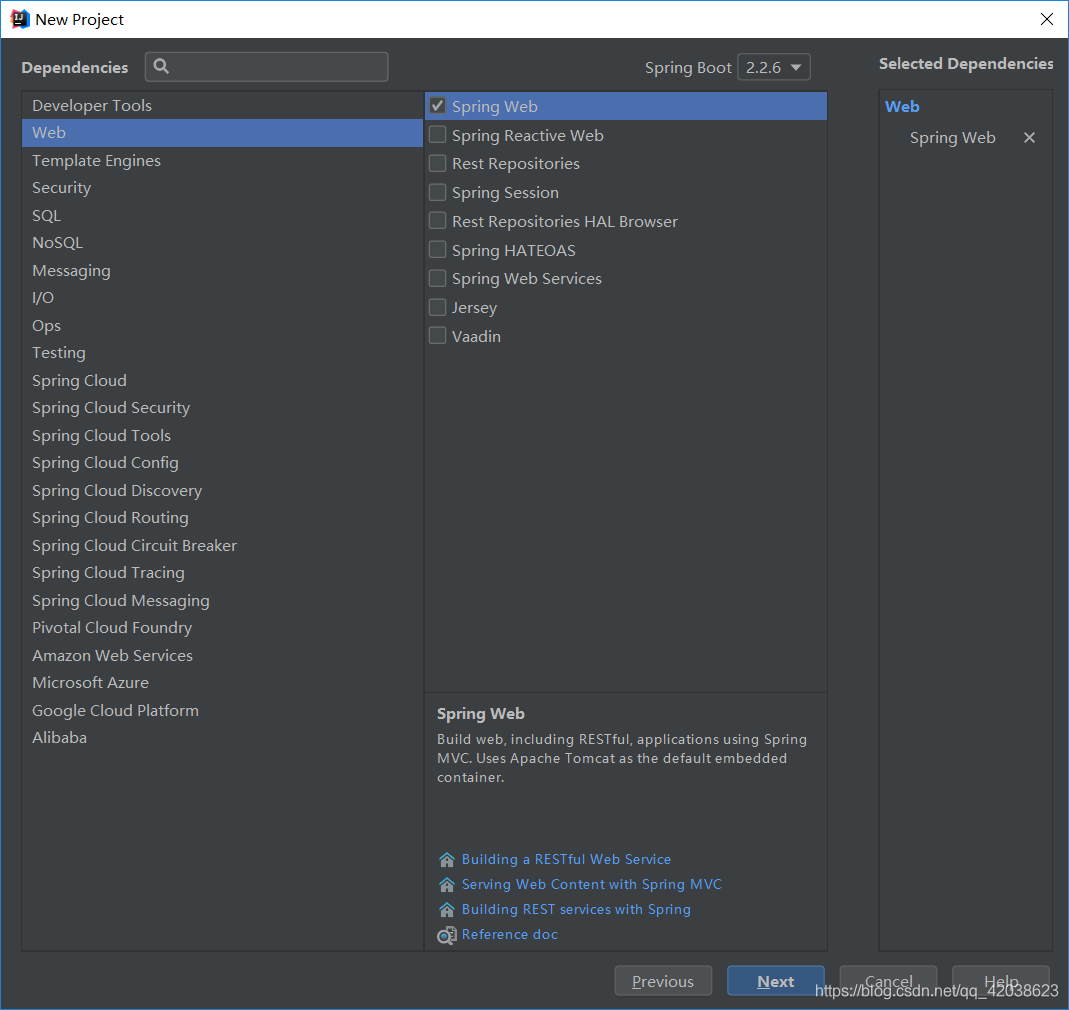The height and width of the screenshot is (1010, 1069).
Task: Choose the Microsoft Azure category
Action: [222, 683]
